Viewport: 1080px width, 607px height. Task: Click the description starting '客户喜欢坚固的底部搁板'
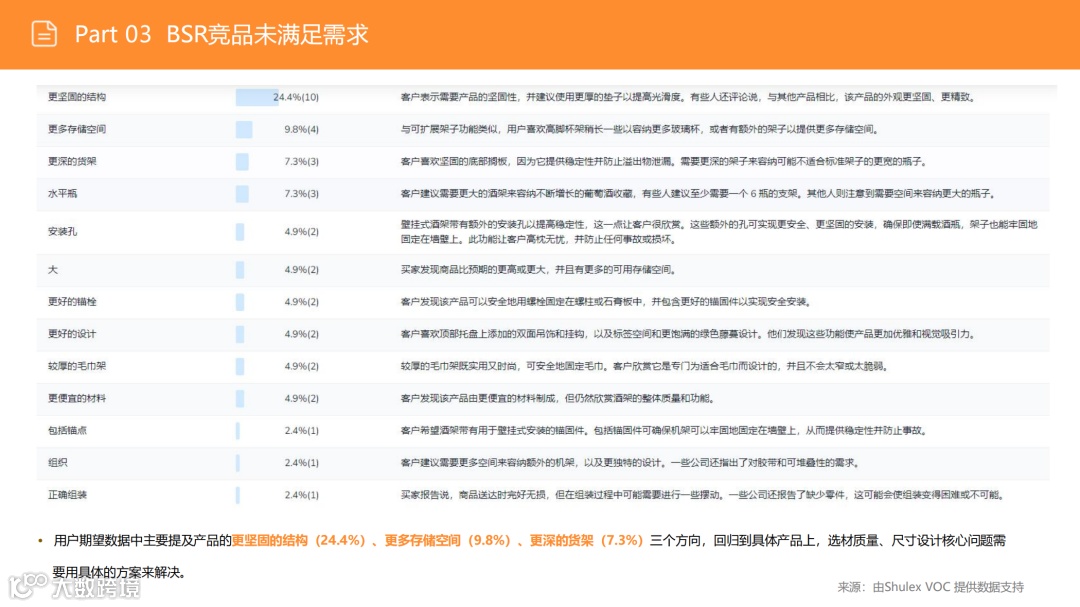664,161
